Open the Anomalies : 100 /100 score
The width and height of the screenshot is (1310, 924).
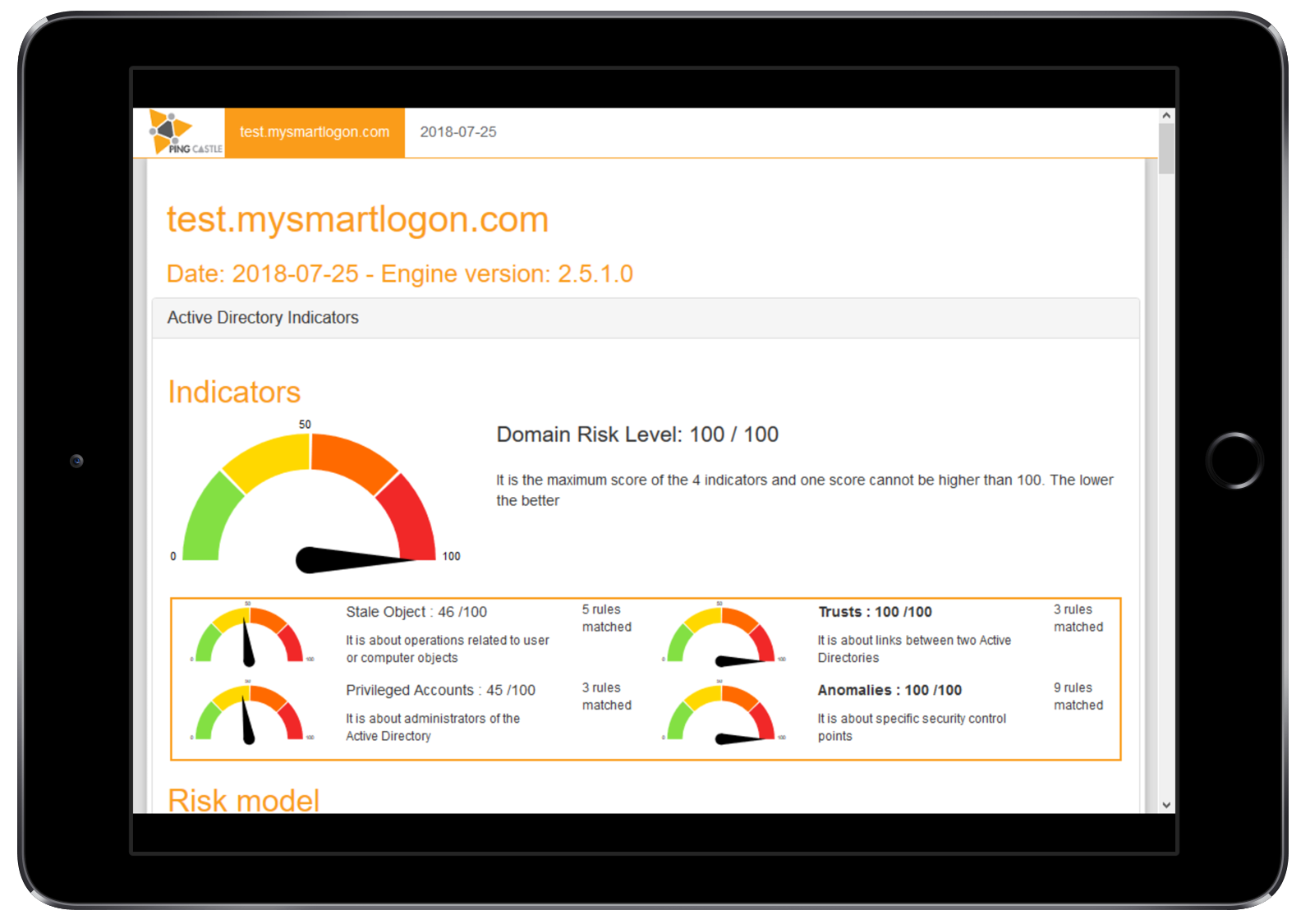point(889,690)
